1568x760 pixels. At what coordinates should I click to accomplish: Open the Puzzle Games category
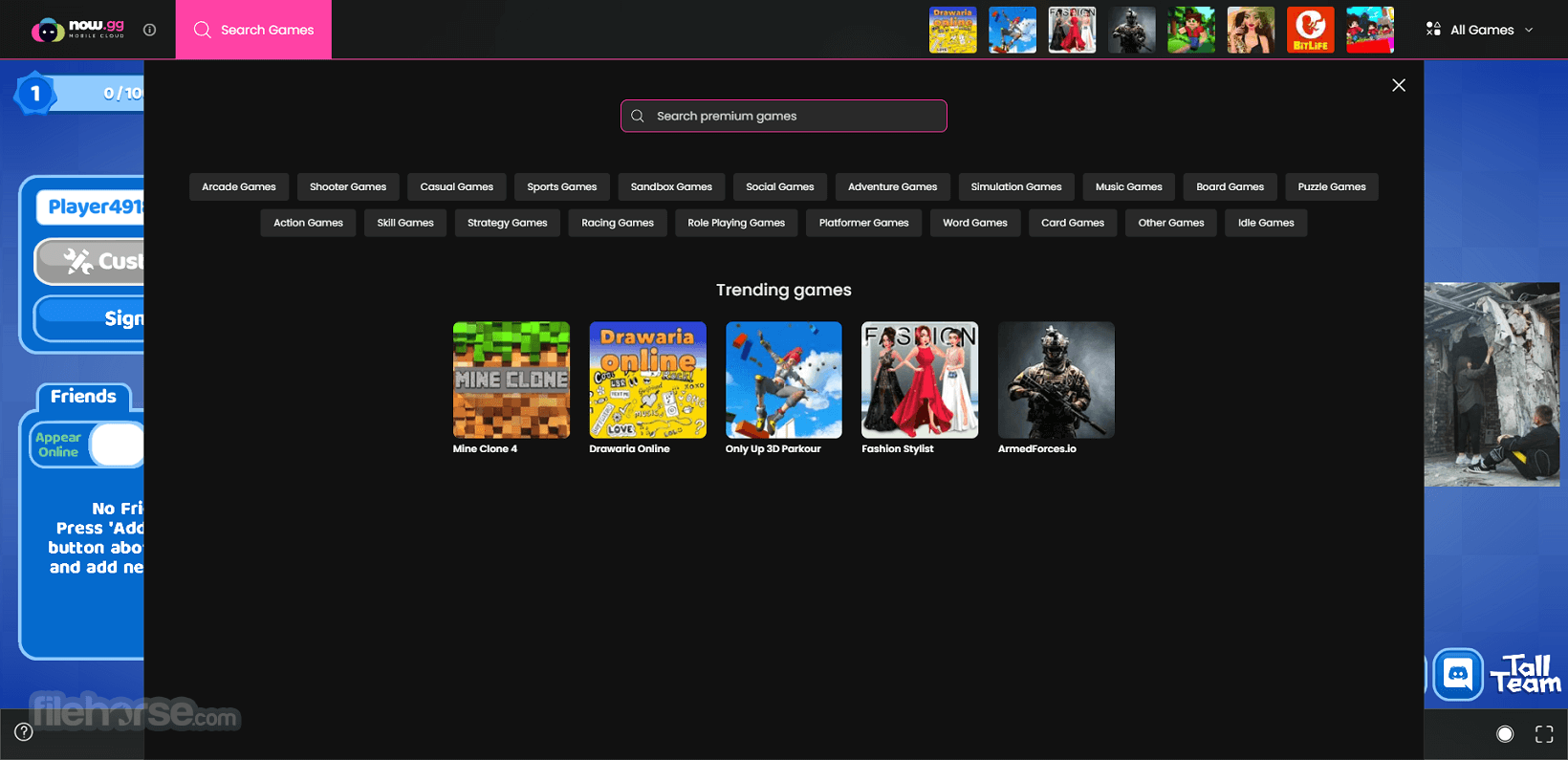(x=1332, y=186)
